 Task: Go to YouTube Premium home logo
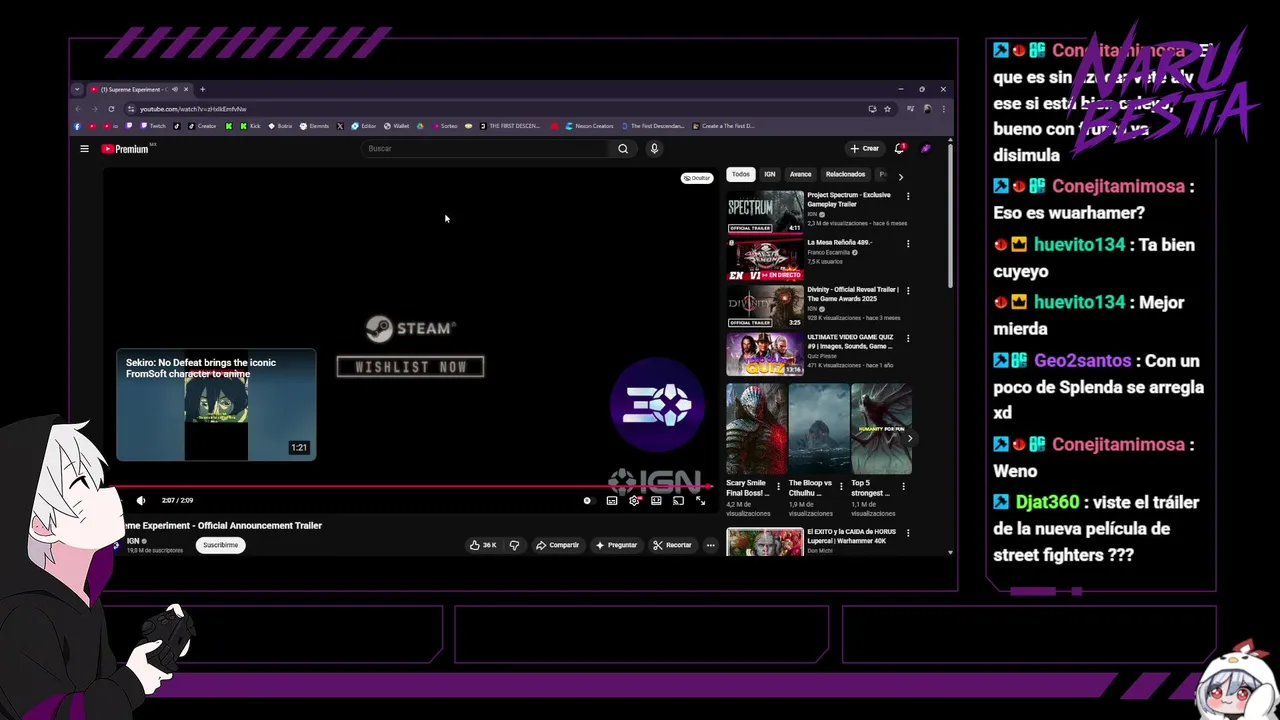[125, 149]
